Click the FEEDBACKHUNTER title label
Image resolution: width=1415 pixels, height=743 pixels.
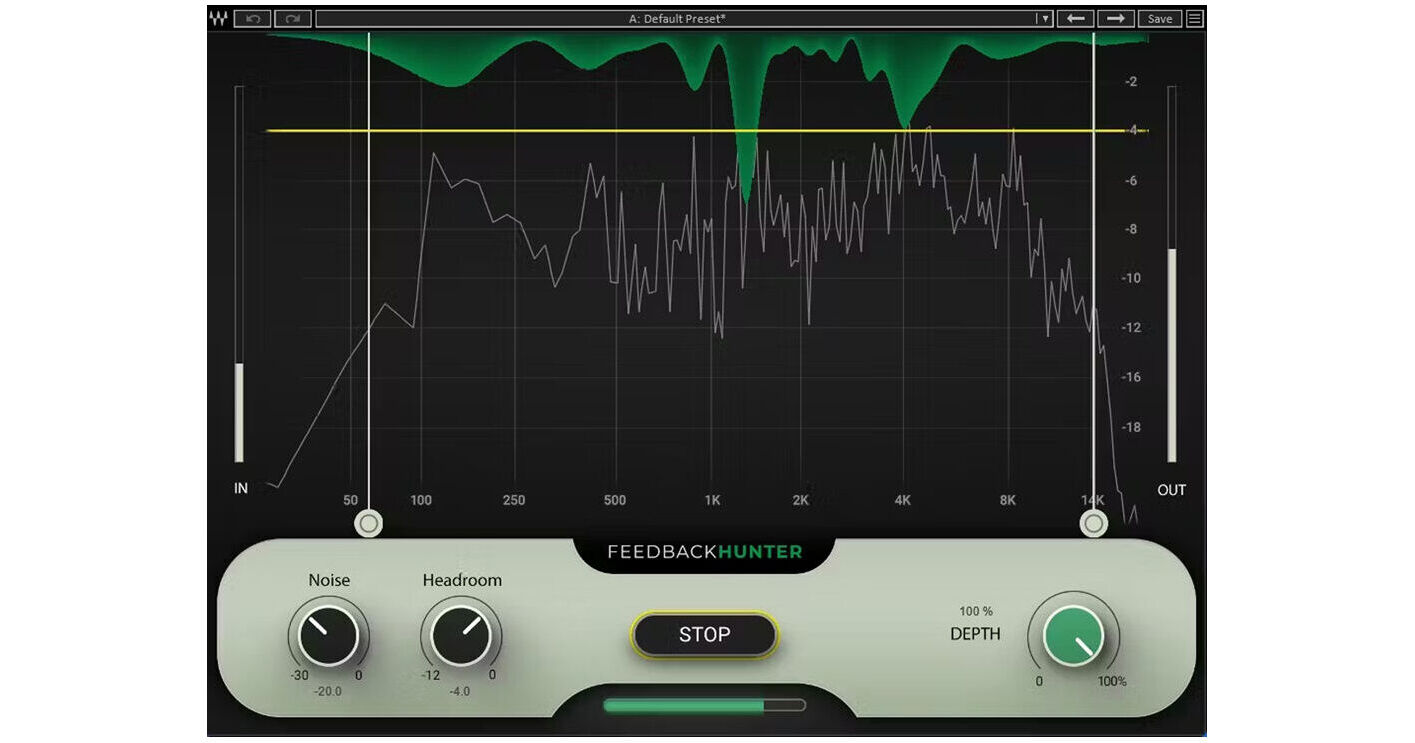pyautogui.click(x=703, y=551)
